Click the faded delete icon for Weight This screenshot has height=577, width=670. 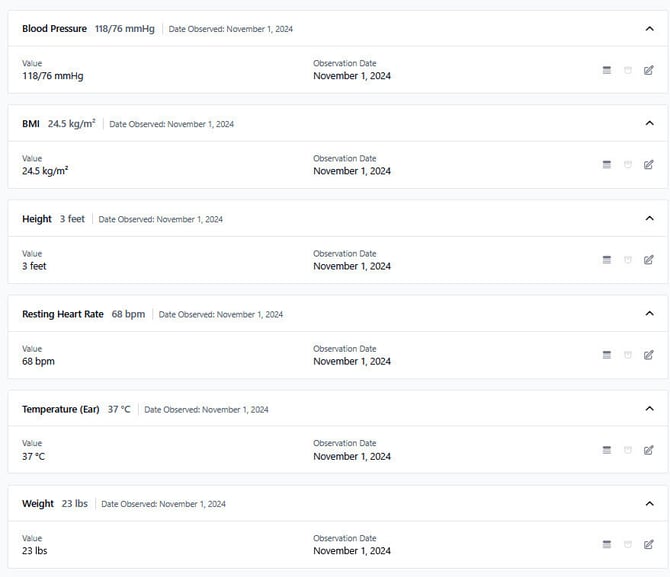[628, 545]
